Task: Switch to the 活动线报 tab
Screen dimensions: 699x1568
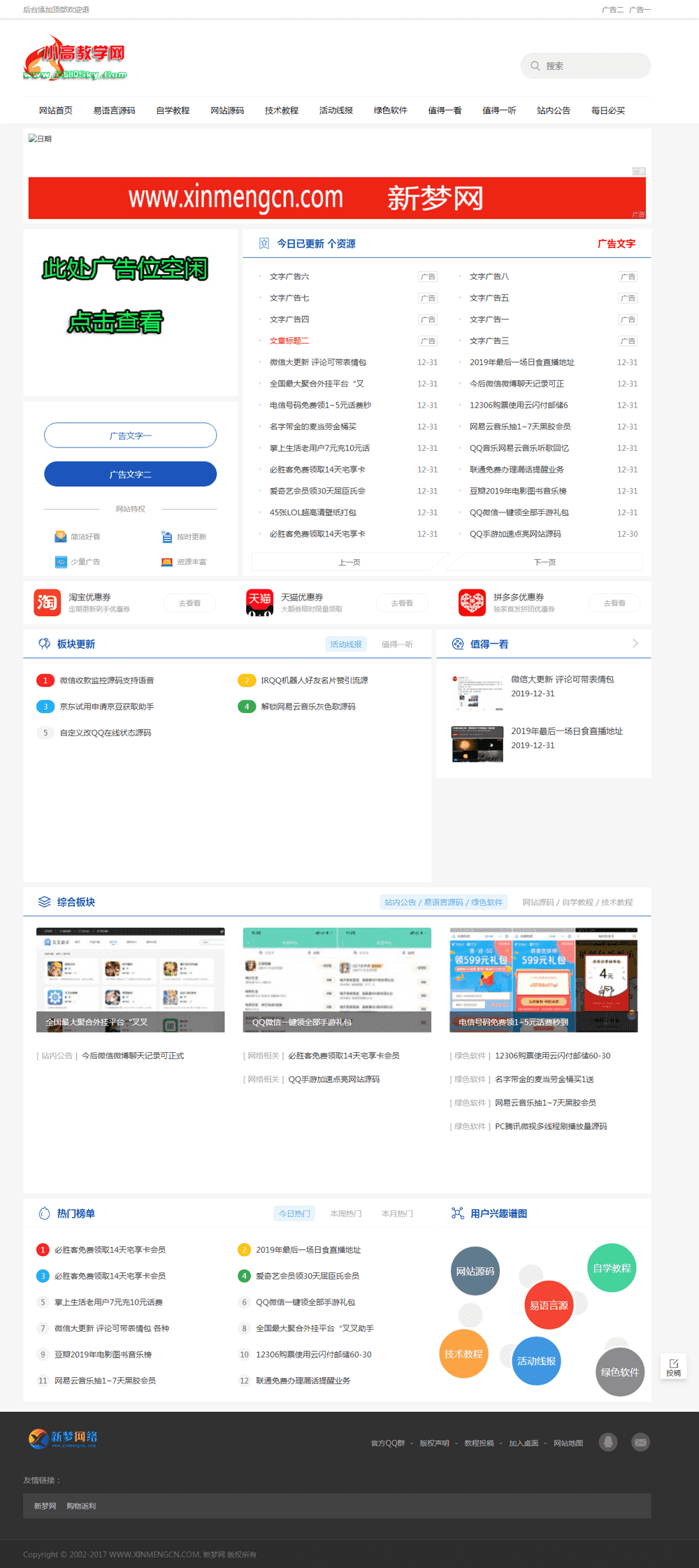Action: click(346, 645)
